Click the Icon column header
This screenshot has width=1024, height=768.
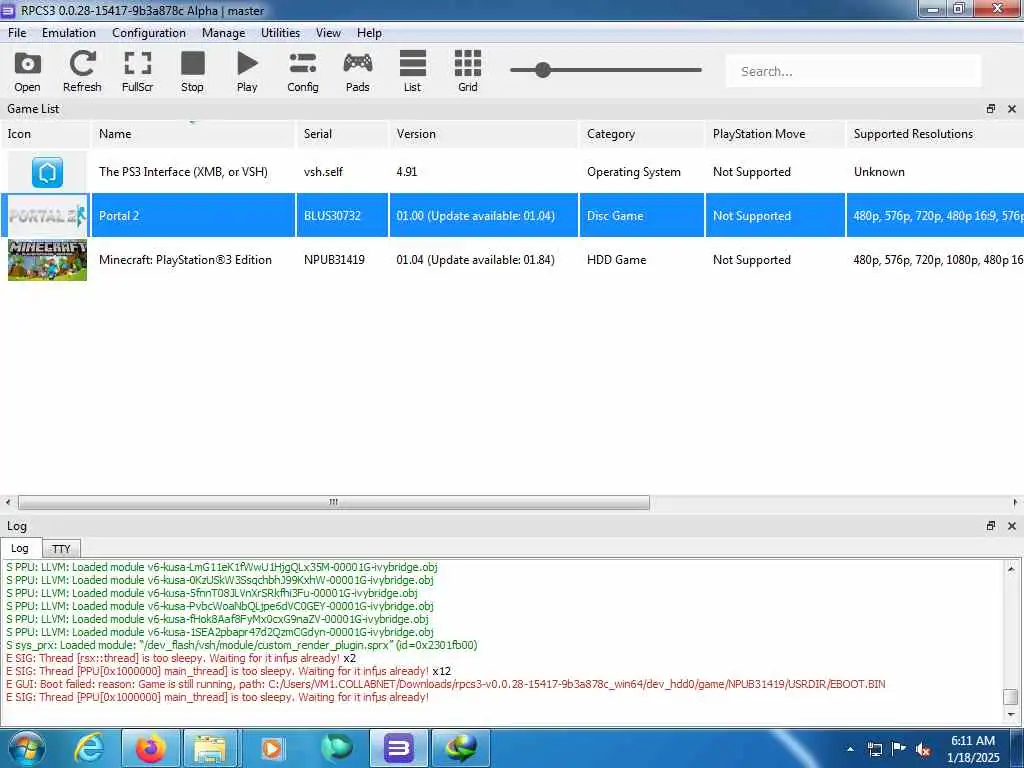click(x=45, y=134)
